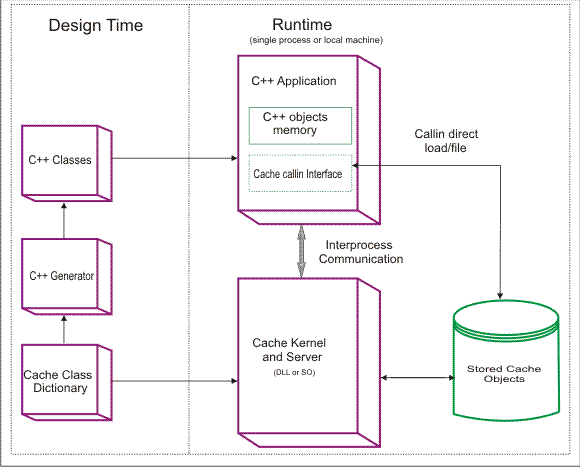Select the "(single process or local machine)" subtitle
Viewport: 580px width, 467px height.
(316, 40)
